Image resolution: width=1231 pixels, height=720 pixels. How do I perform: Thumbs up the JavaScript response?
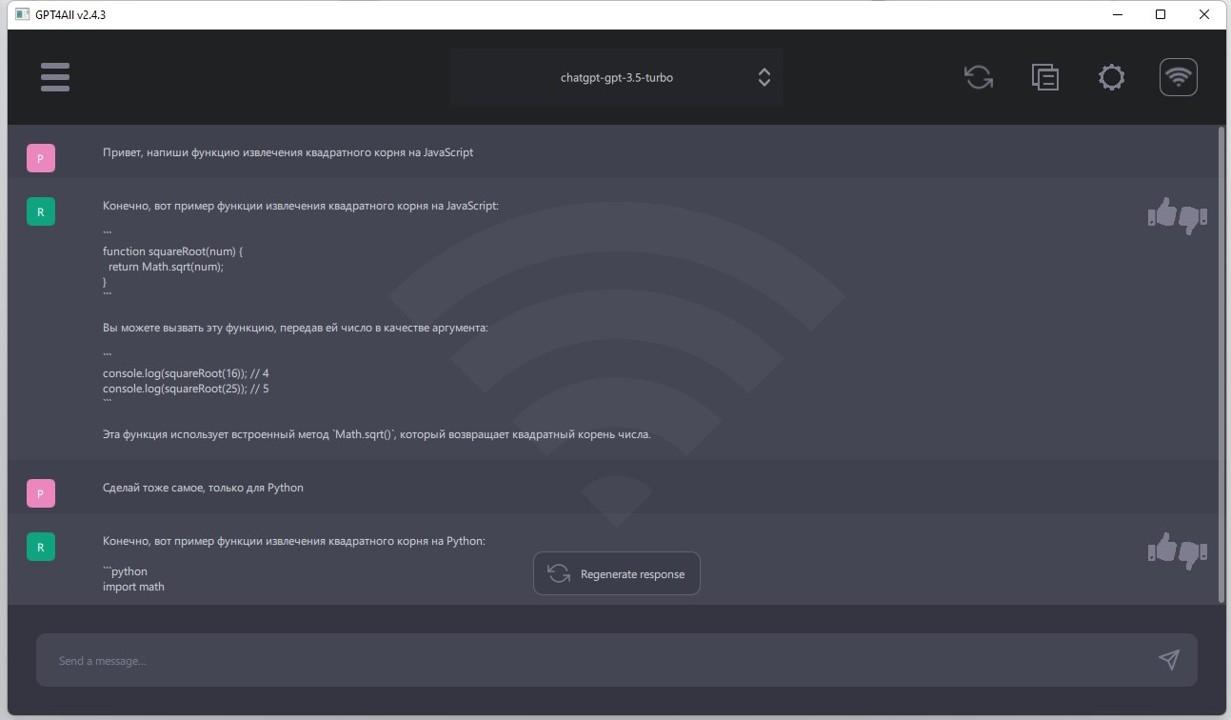[x=1162, y=212]
